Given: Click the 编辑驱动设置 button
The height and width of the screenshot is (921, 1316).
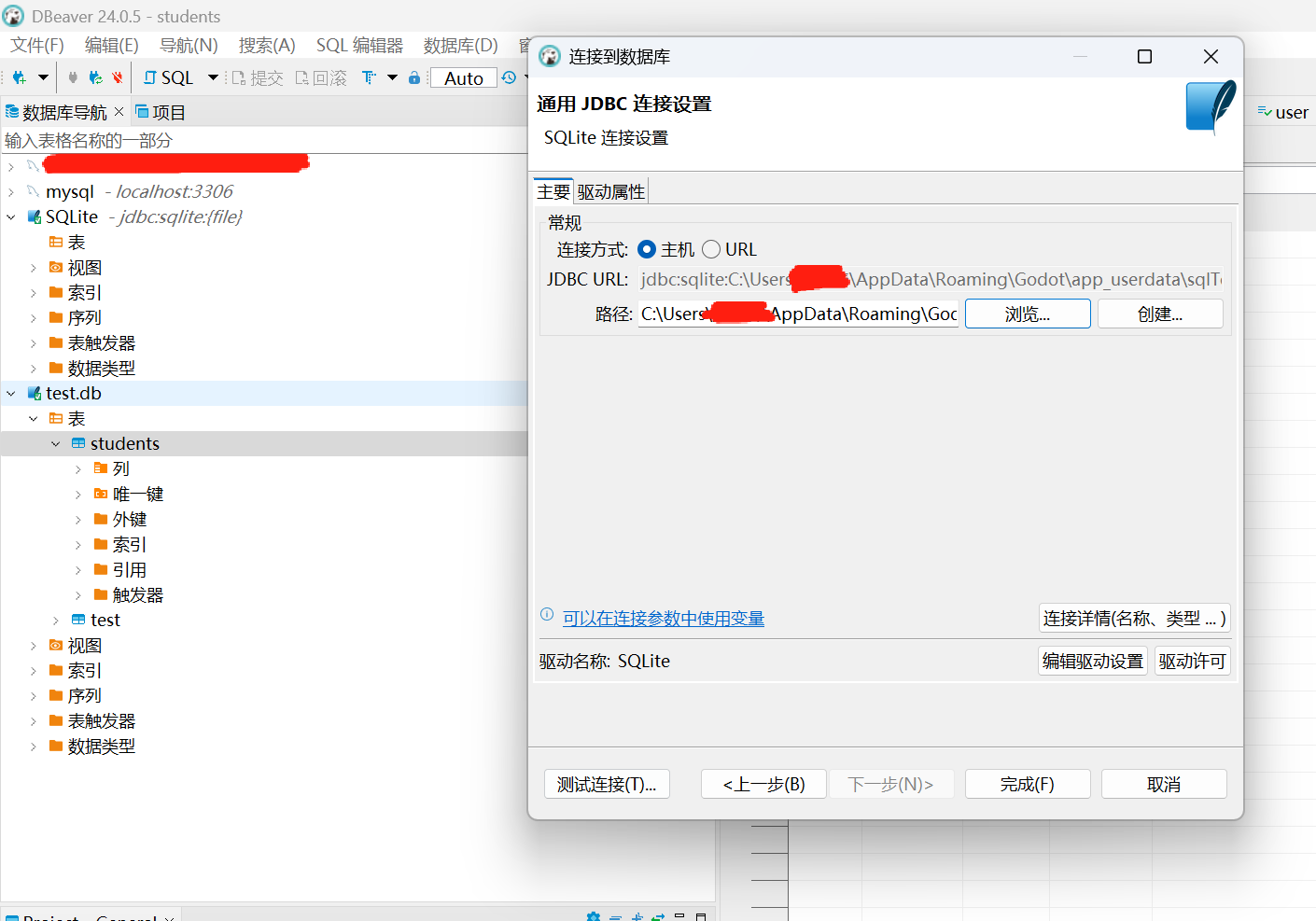Looking at the screenshot, I should (1093, 661).
